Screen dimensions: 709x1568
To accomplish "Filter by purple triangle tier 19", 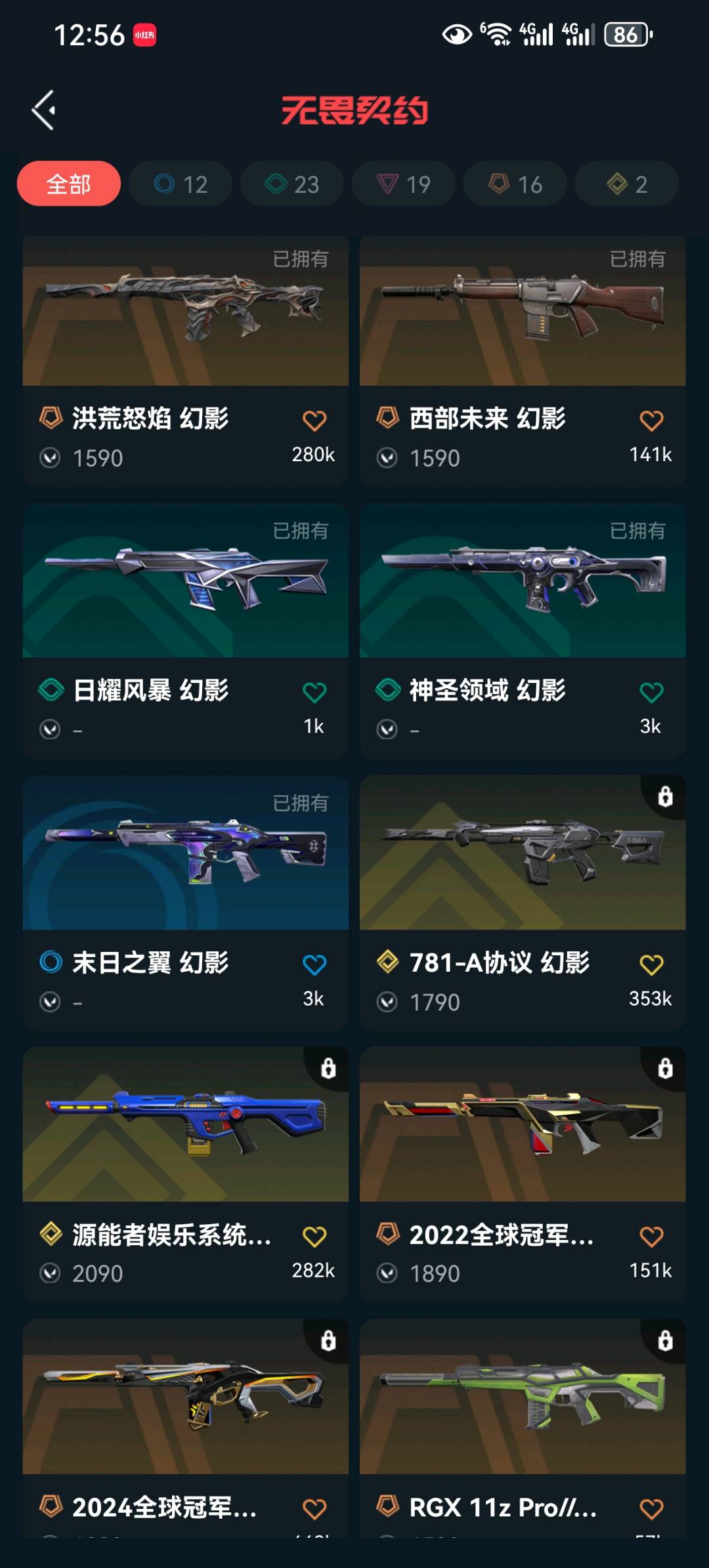I will tap(404, 184).
